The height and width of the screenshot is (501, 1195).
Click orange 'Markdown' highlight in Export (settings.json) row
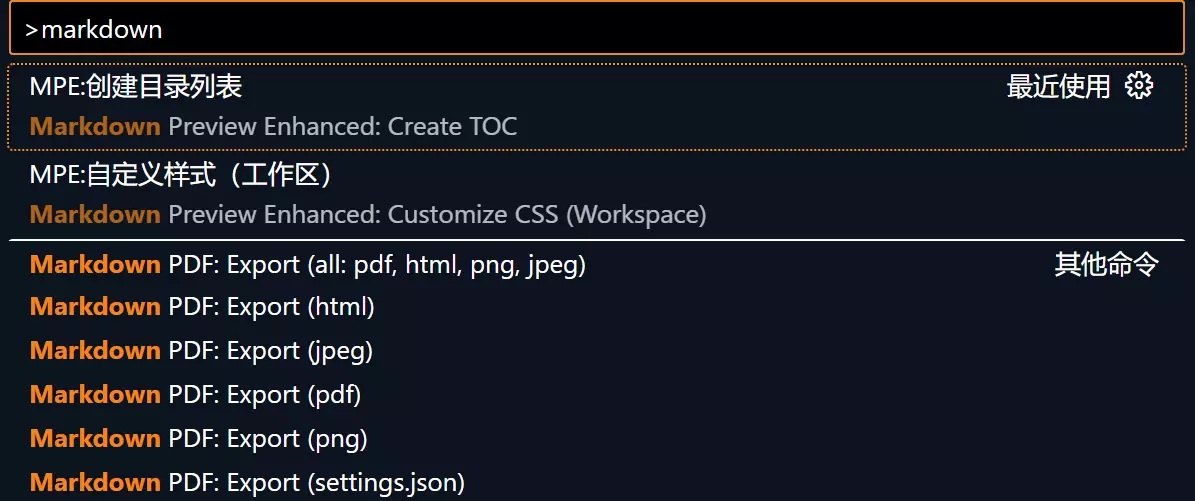95,483
